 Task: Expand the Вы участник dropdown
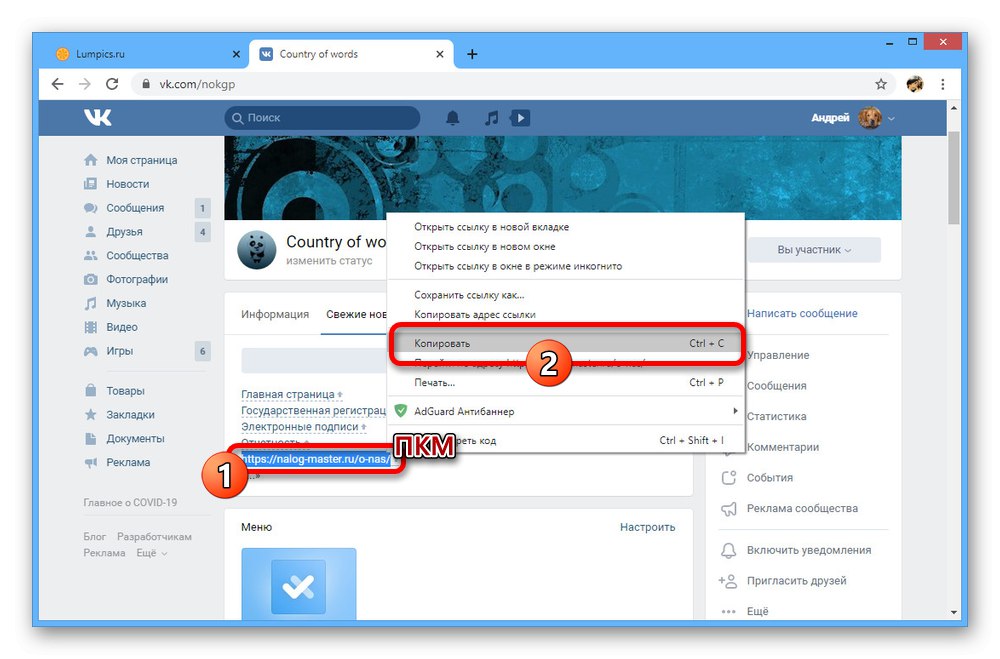[x=814, y=249]
